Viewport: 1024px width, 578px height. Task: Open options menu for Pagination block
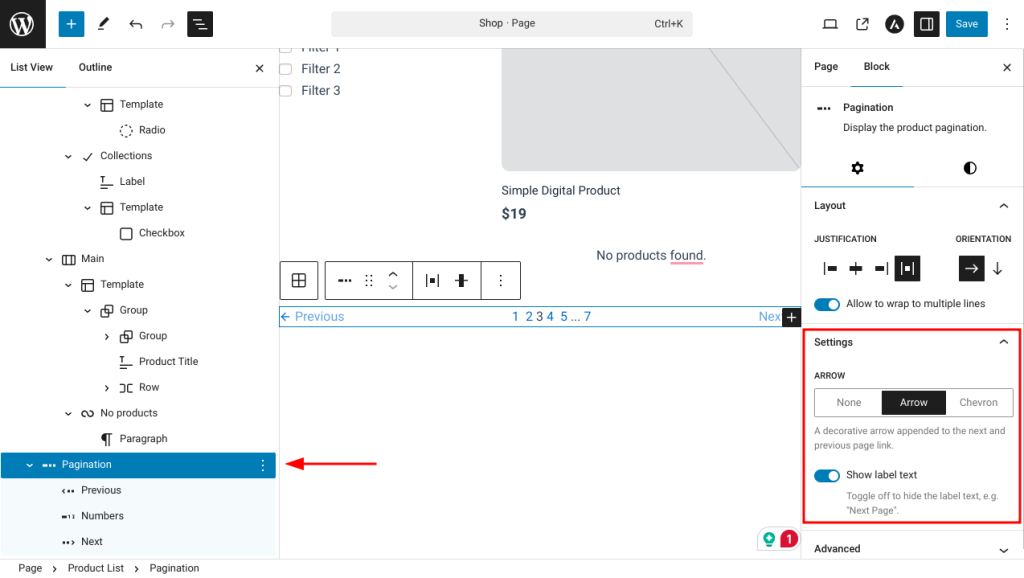pos(263,465)
